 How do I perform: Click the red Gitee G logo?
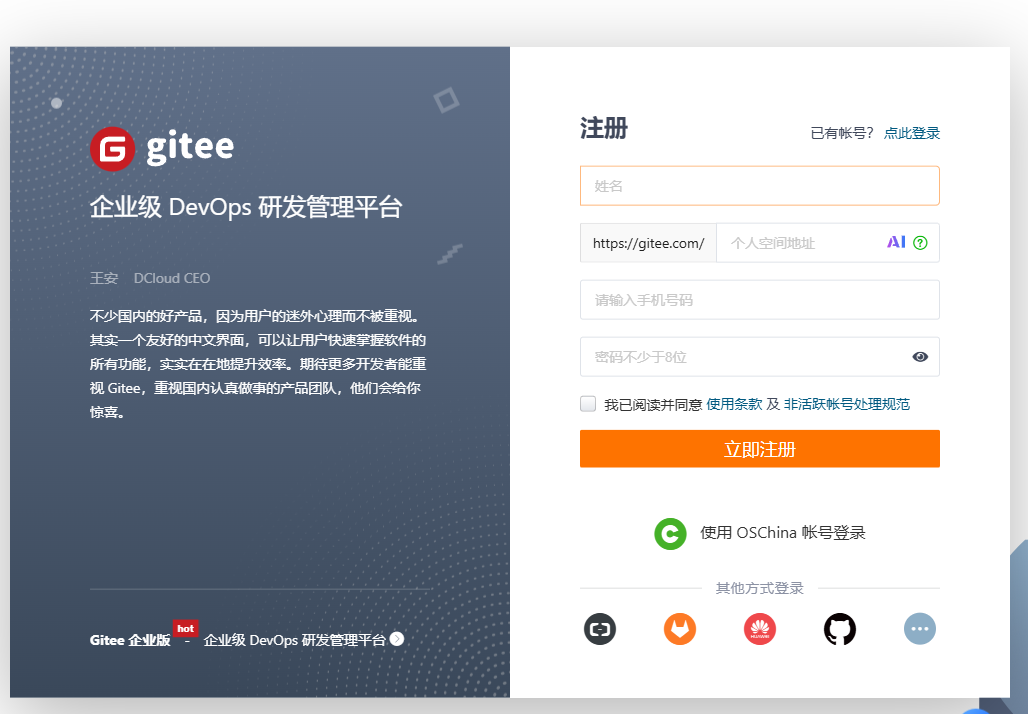tap(113, 149)
